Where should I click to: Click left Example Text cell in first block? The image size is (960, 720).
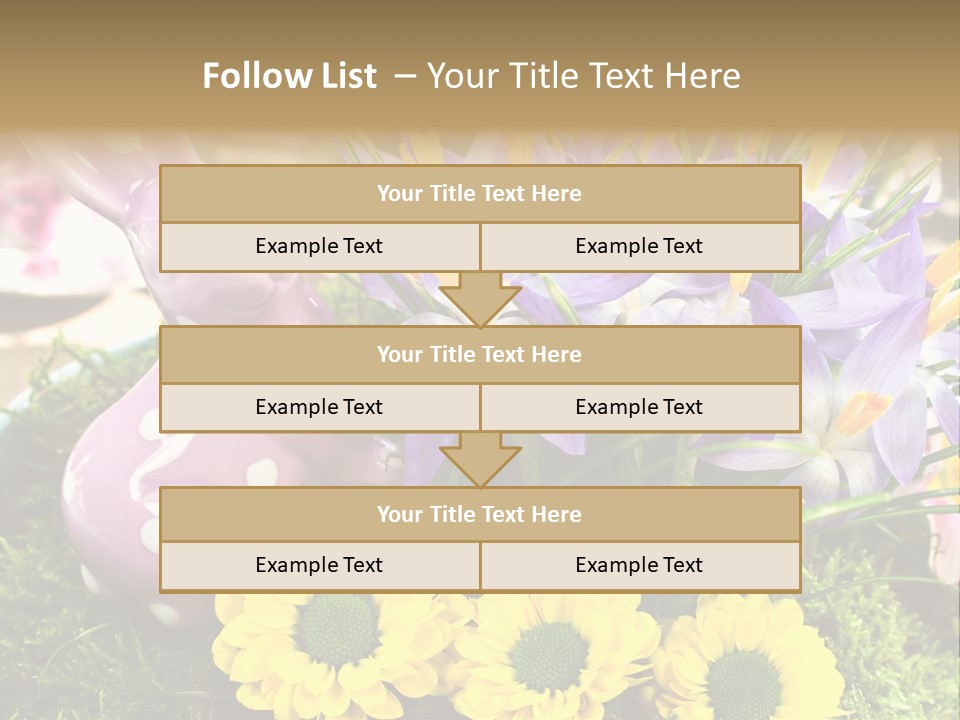[x=319, y=246]
